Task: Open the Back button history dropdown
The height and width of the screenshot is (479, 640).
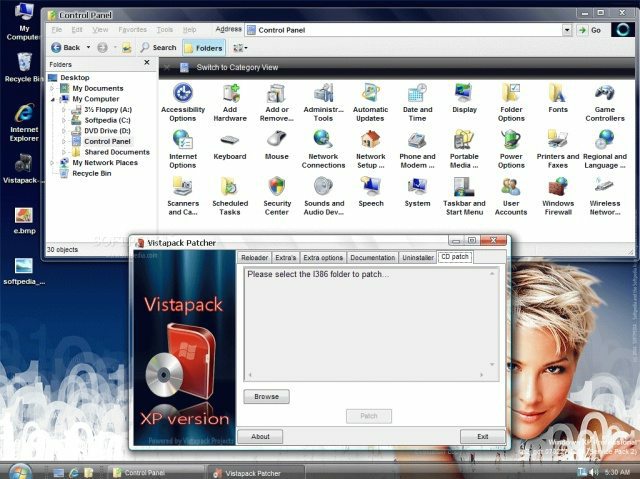Action: 88,47
